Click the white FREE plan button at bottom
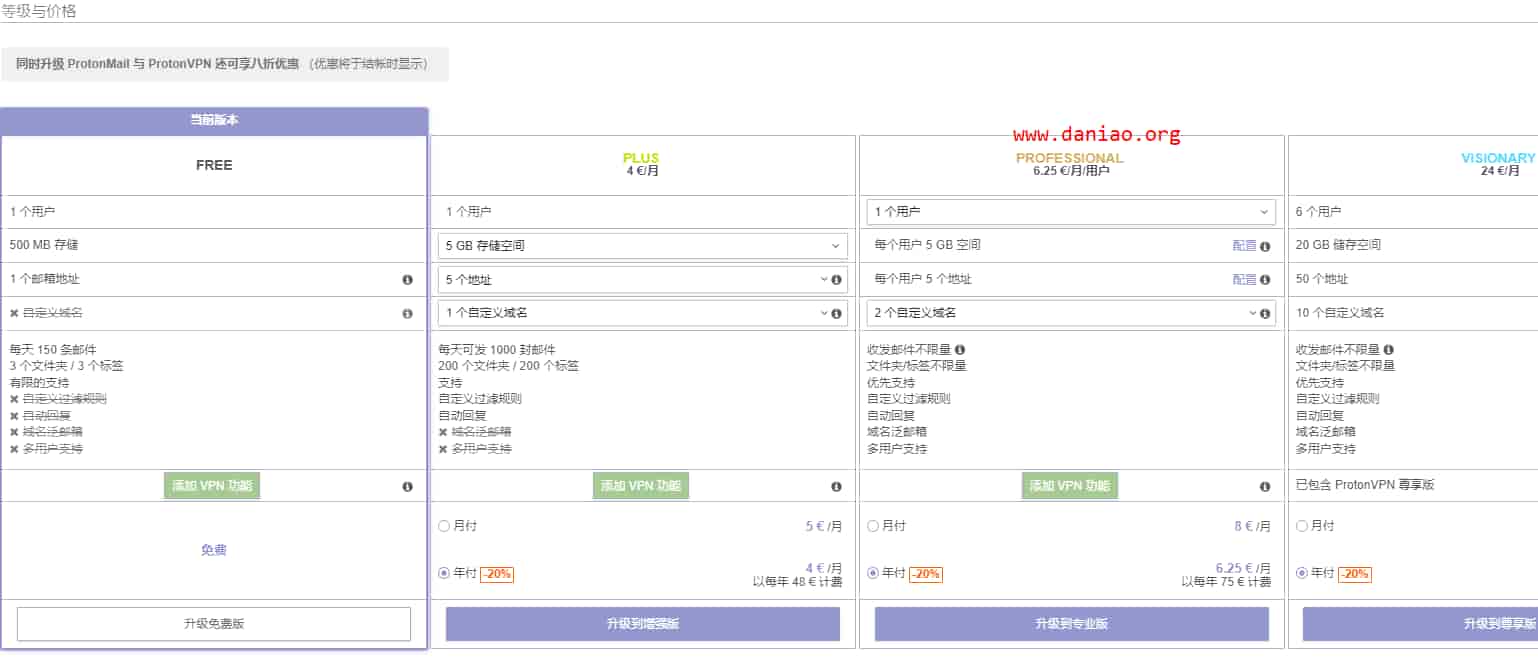1538x658 pixels. point(214,624)
